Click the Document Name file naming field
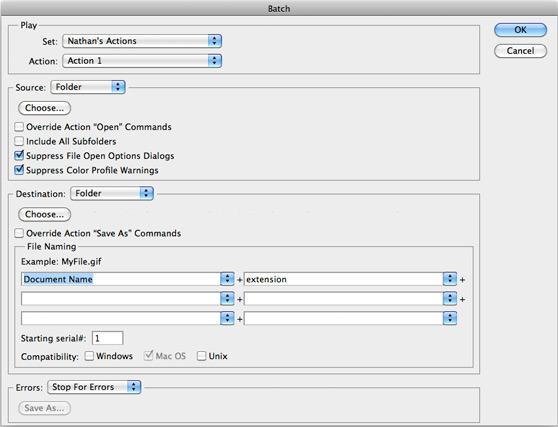 pyautogui.click(x=121, y=279)
